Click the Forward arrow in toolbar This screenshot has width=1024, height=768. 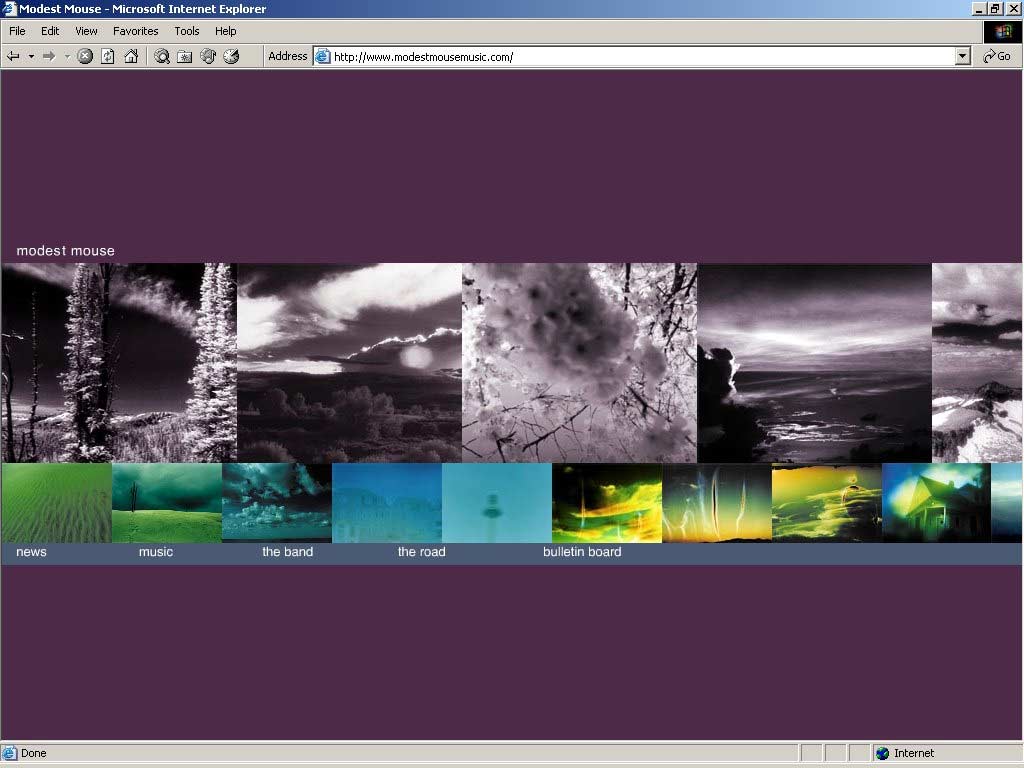48,57
